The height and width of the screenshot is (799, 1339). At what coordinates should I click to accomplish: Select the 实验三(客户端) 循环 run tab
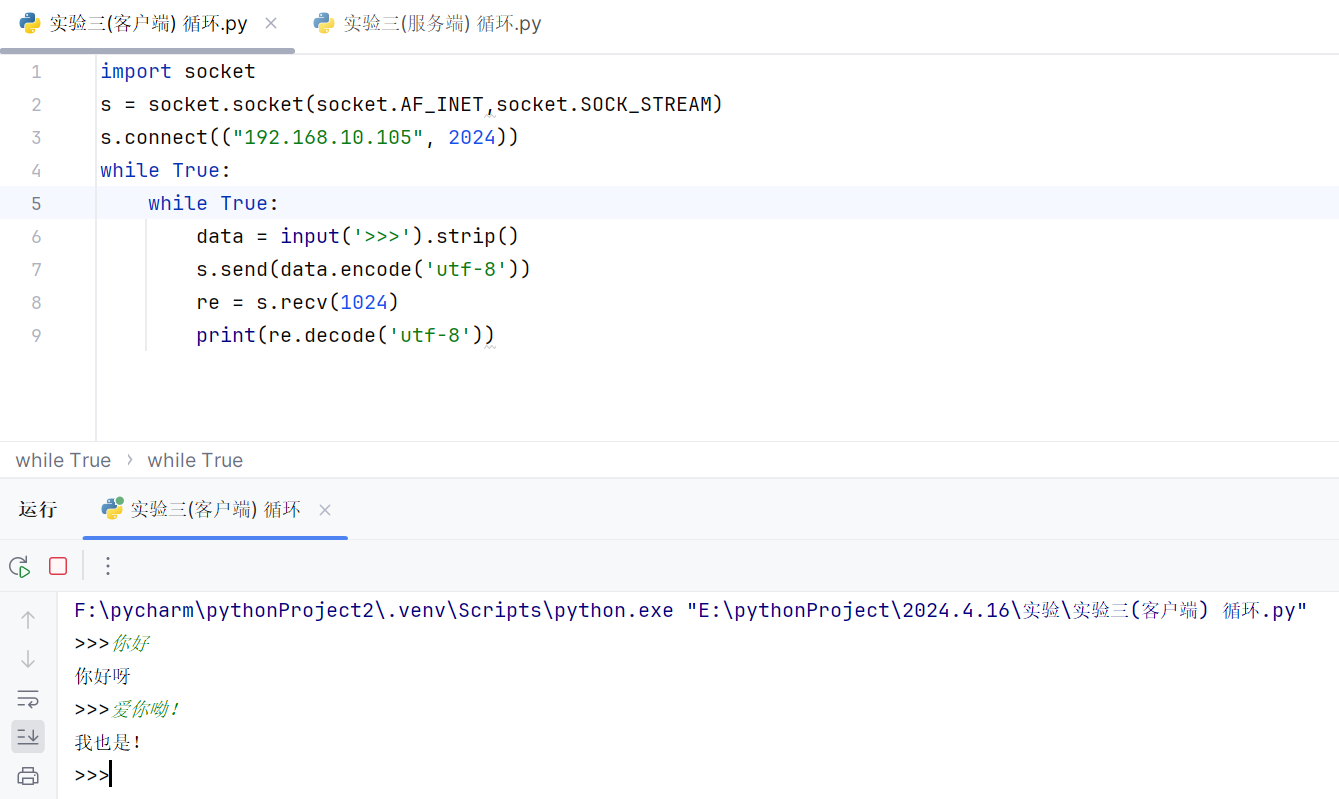(x=215, y=510)
